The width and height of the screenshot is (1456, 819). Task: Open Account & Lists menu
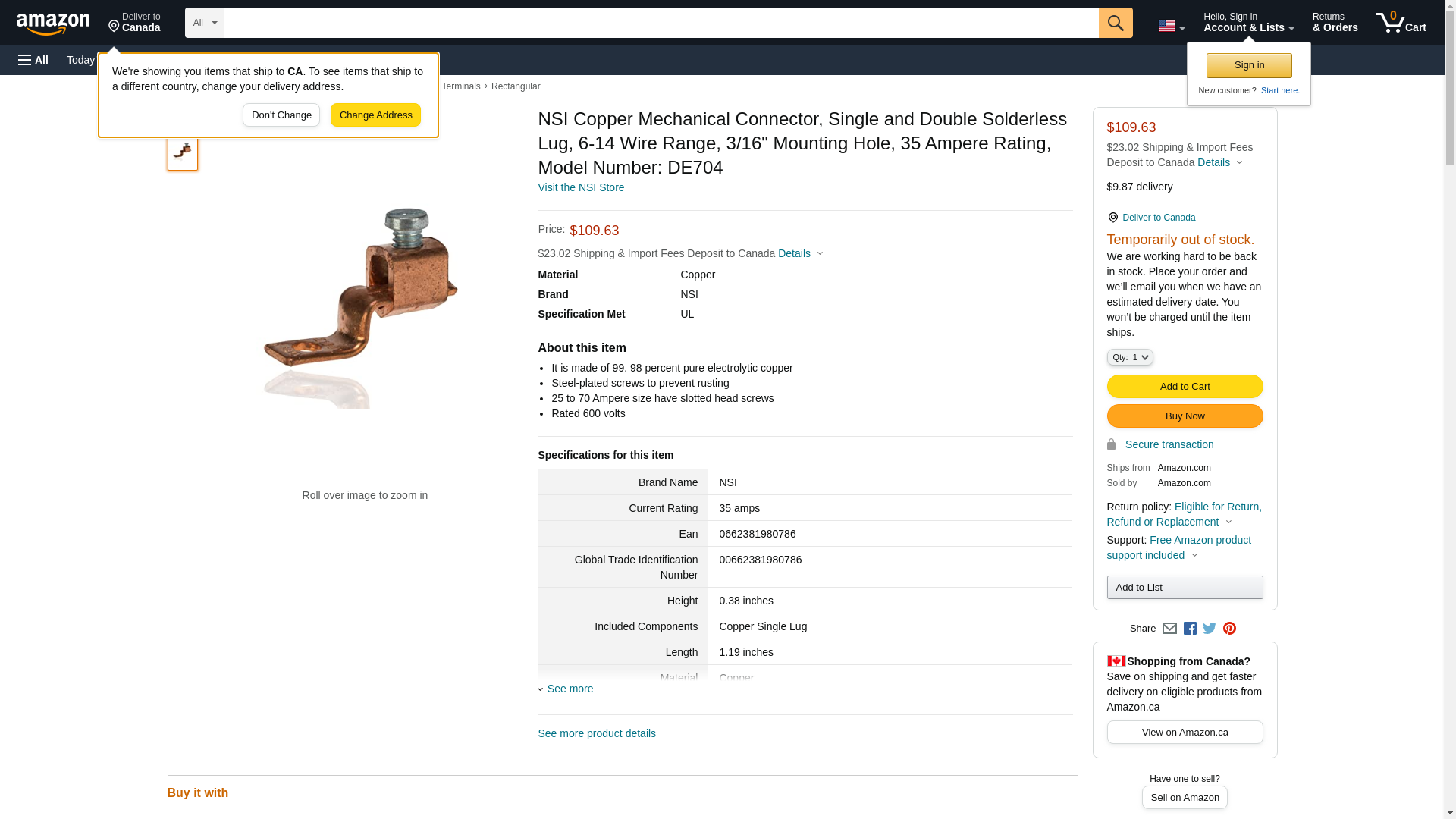point(1248,23)
